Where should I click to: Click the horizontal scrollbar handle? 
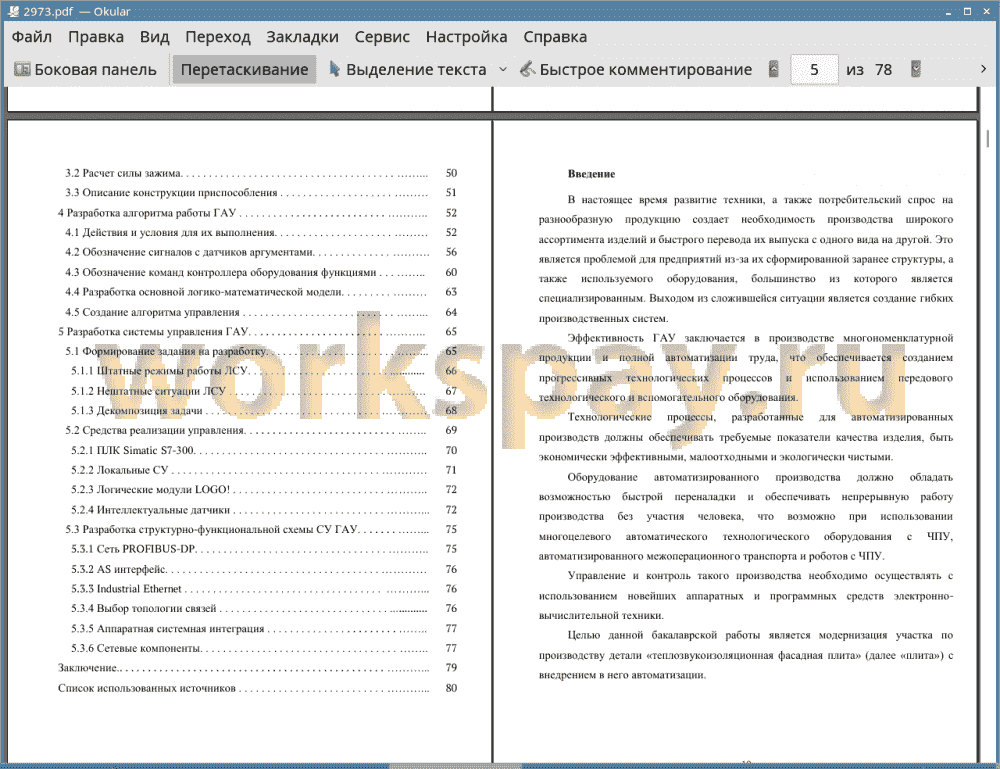click(x=455, y=765)
